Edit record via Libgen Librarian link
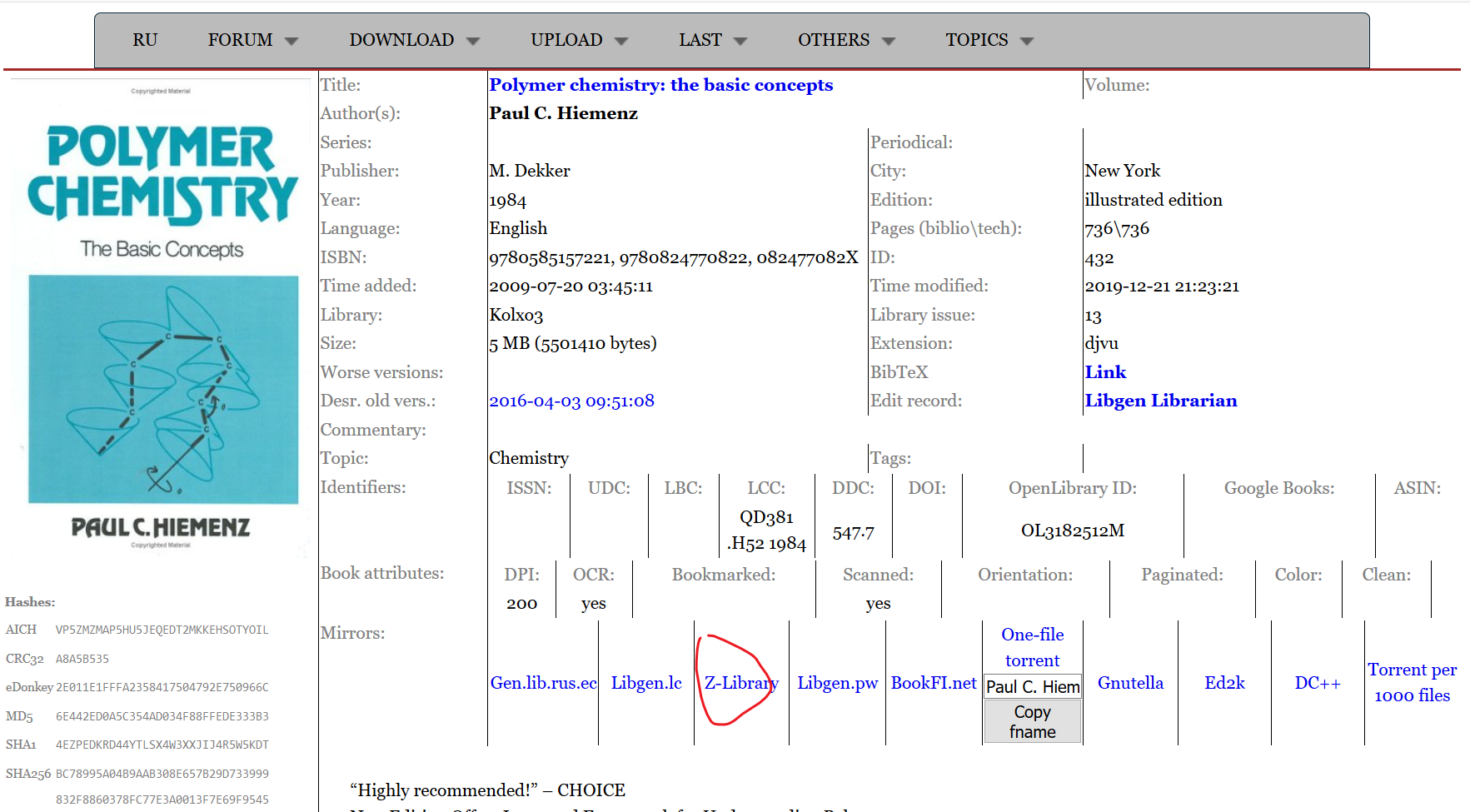The image size is (1470, 812). (1160, 401)
